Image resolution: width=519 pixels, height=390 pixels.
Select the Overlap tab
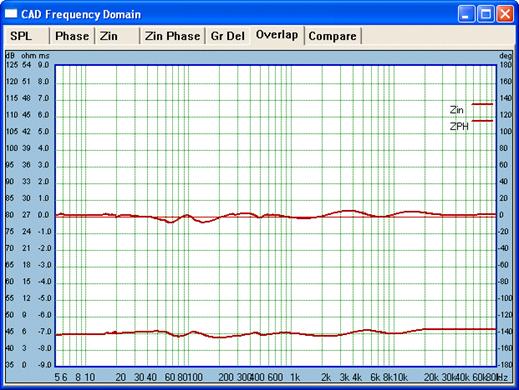(277, 35)
